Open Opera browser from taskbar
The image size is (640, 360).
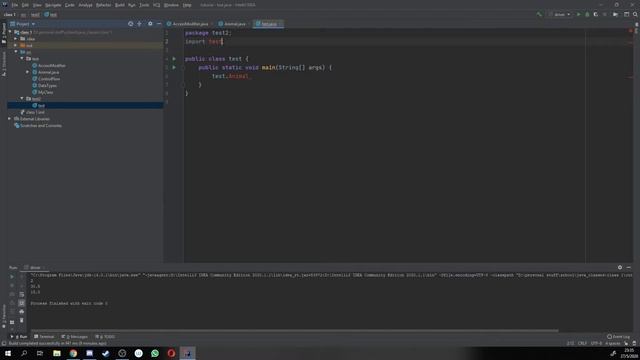pyautogui.click(x=171, y=353)
